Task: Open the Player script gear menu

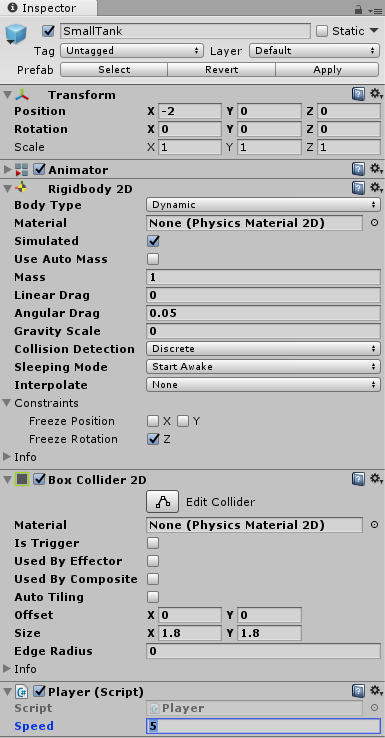Action: tap(376, 691)
